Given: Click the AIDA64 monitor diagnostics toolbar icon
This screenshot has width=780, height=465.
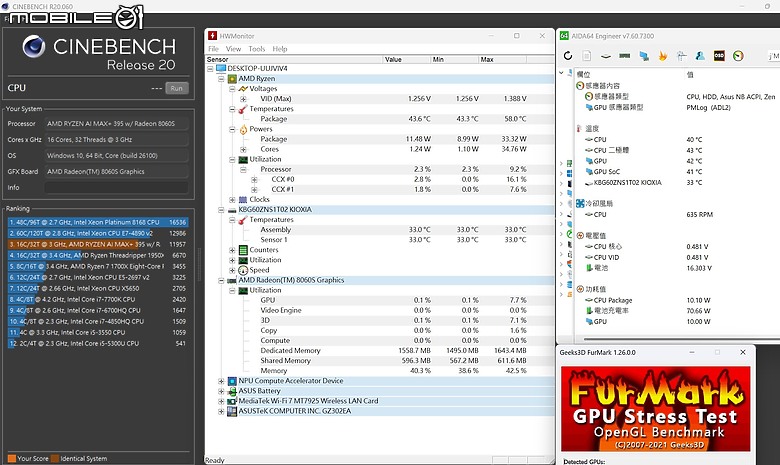Looking at the screenshot, I should (682, 56).
